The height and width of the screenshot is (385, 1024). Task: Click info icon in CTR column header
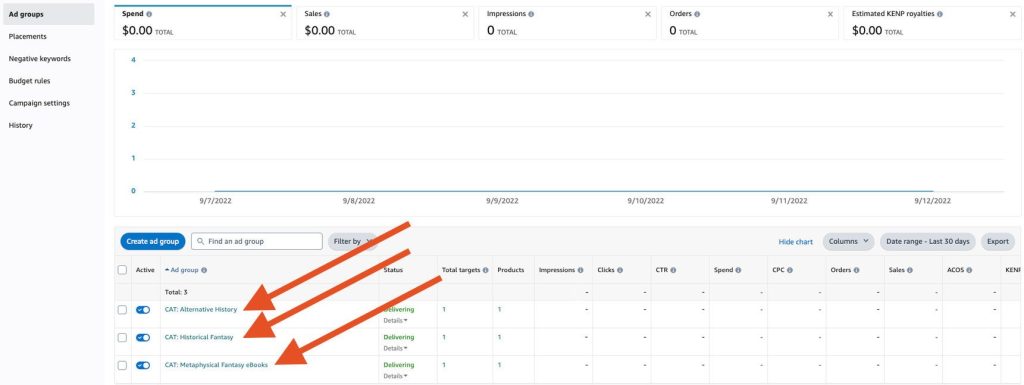(x=673, y=270)
